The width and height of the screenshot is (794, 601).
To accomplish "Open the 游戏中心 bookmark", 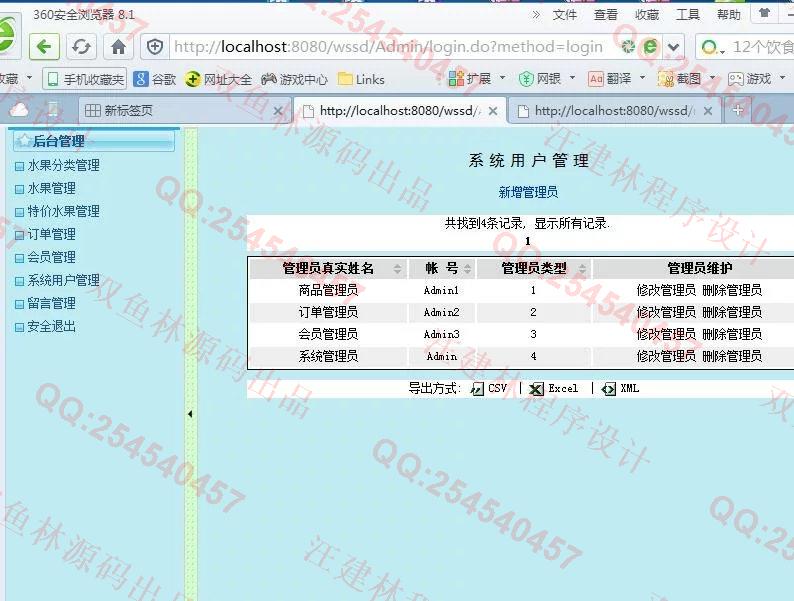I will [295, 79].
